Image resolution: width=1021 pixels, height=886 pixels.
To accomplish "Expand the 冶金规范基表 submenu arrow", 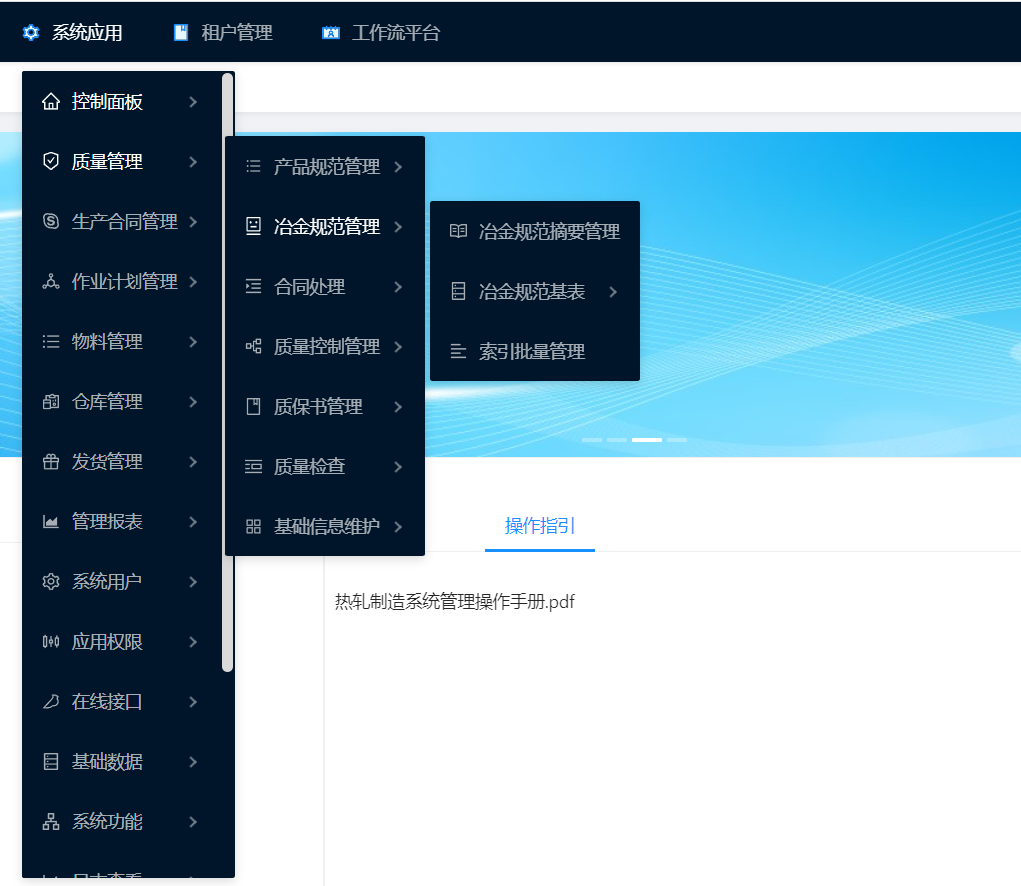I will click(x=613, y=292).
